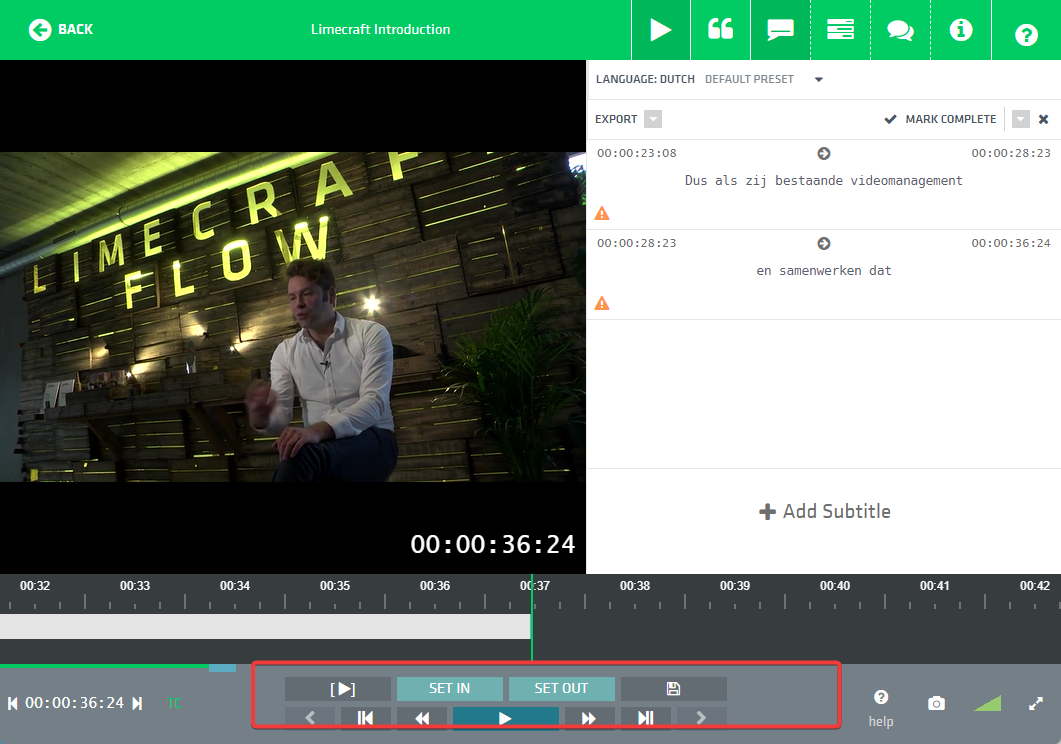Click the next right chevron button
The width and height of the screenshot is (1061, 744).
(702, 718)
